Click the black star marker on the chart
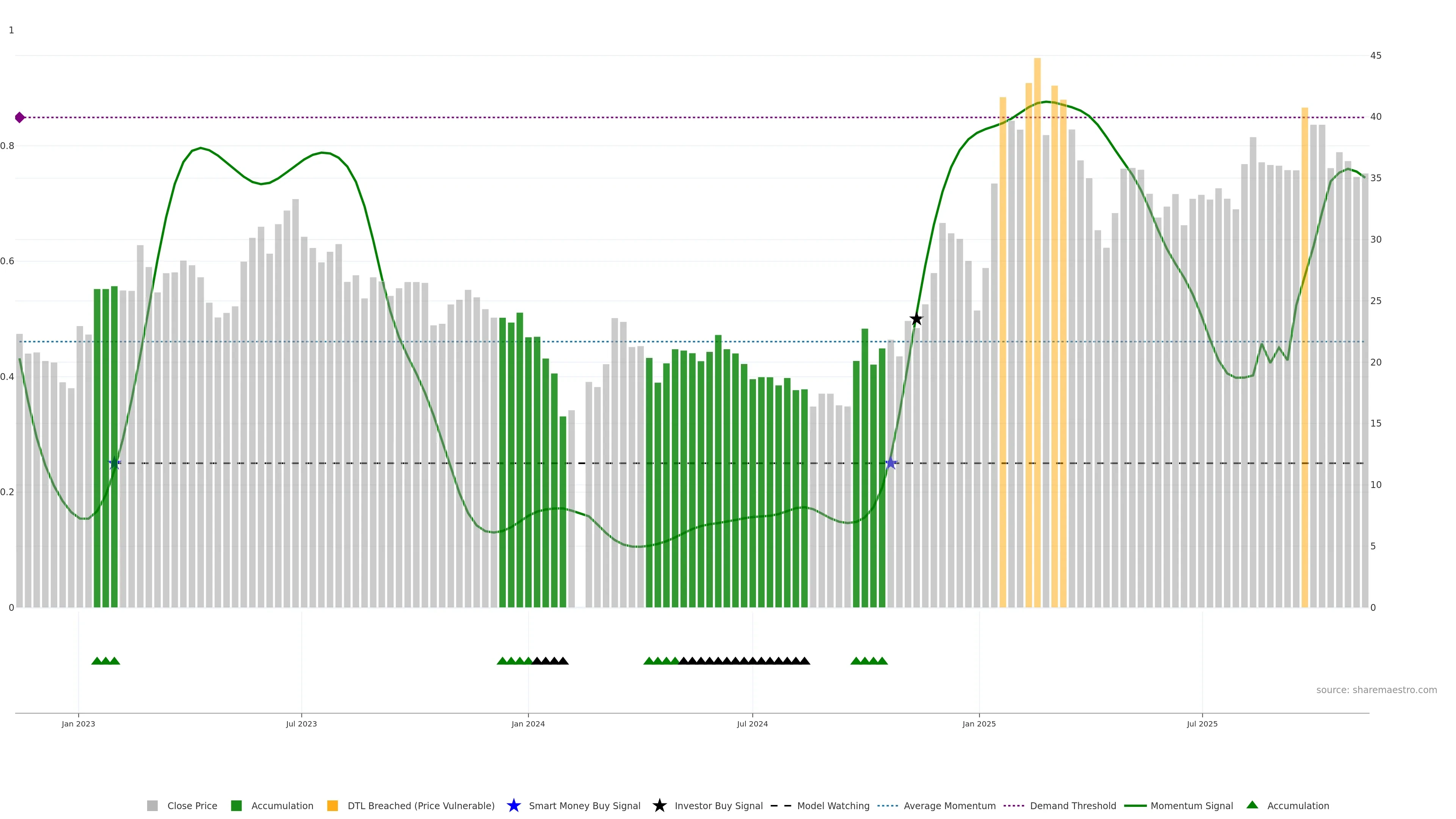This screenshot has height=819, width=1456. pyautogui.click(x=916, y=319)
